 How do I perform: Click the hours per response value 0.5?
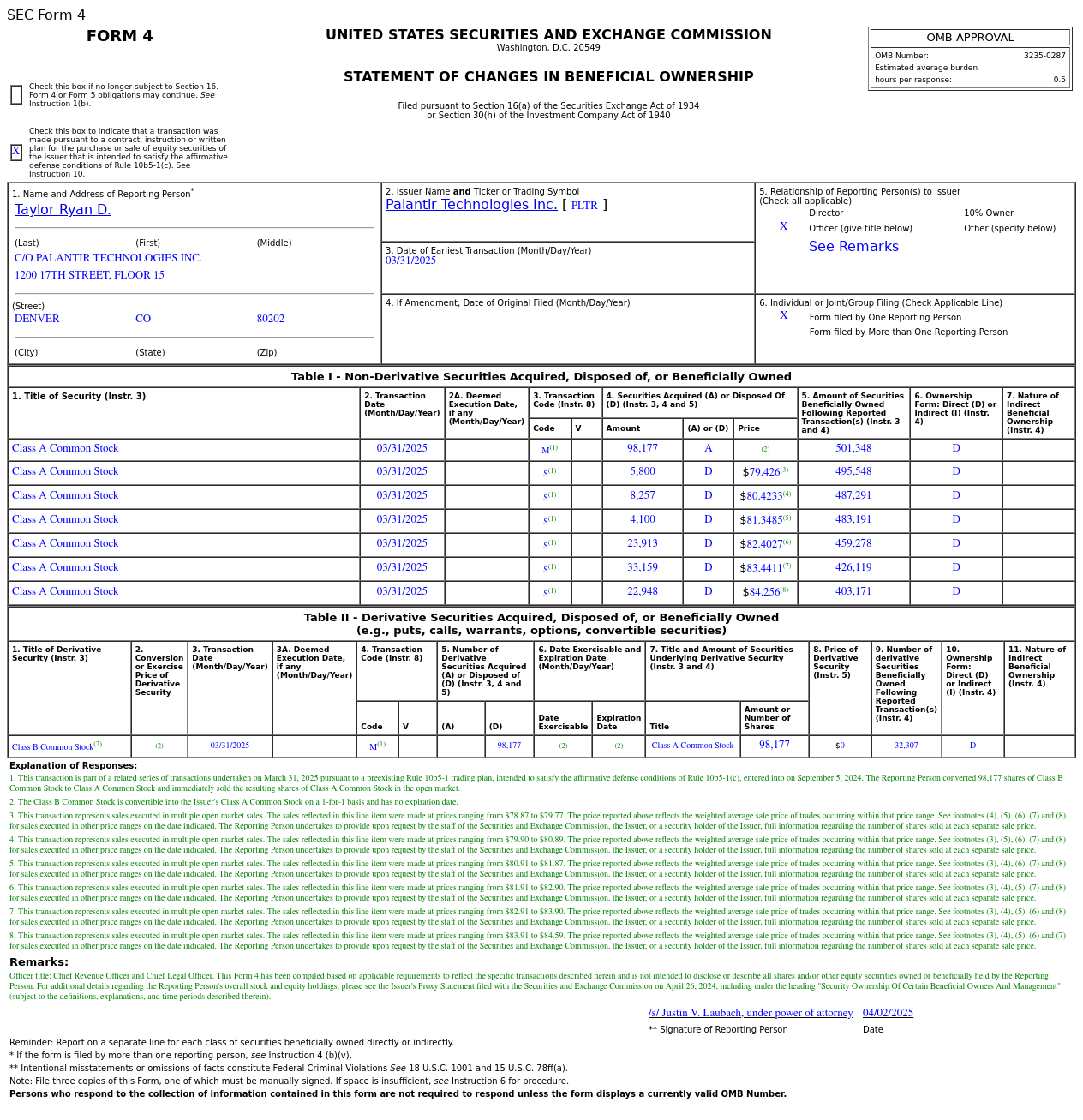(1060, 80)
